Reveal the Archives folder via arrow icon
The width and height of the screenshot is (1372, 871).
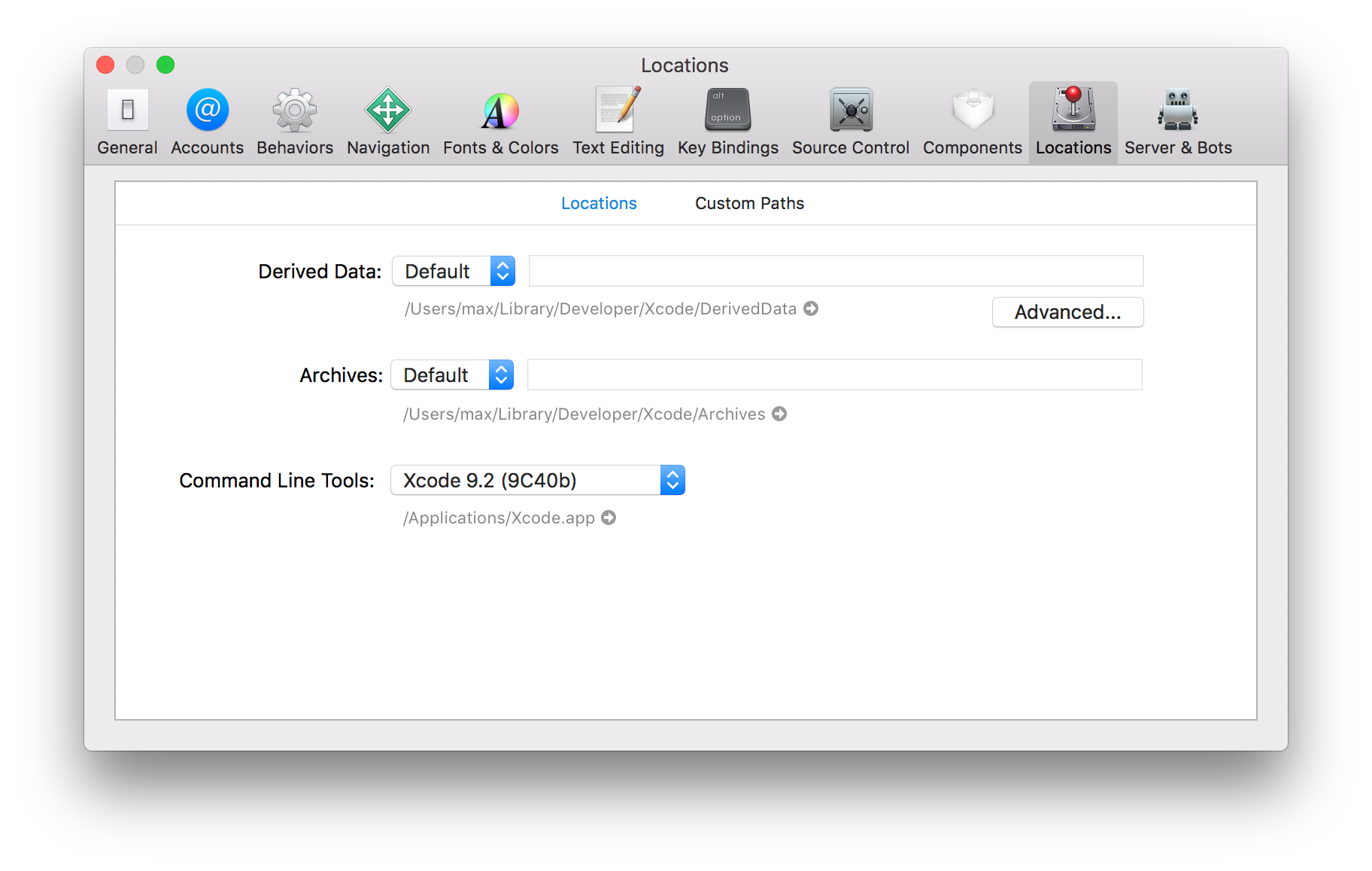(x=779, y=414)
